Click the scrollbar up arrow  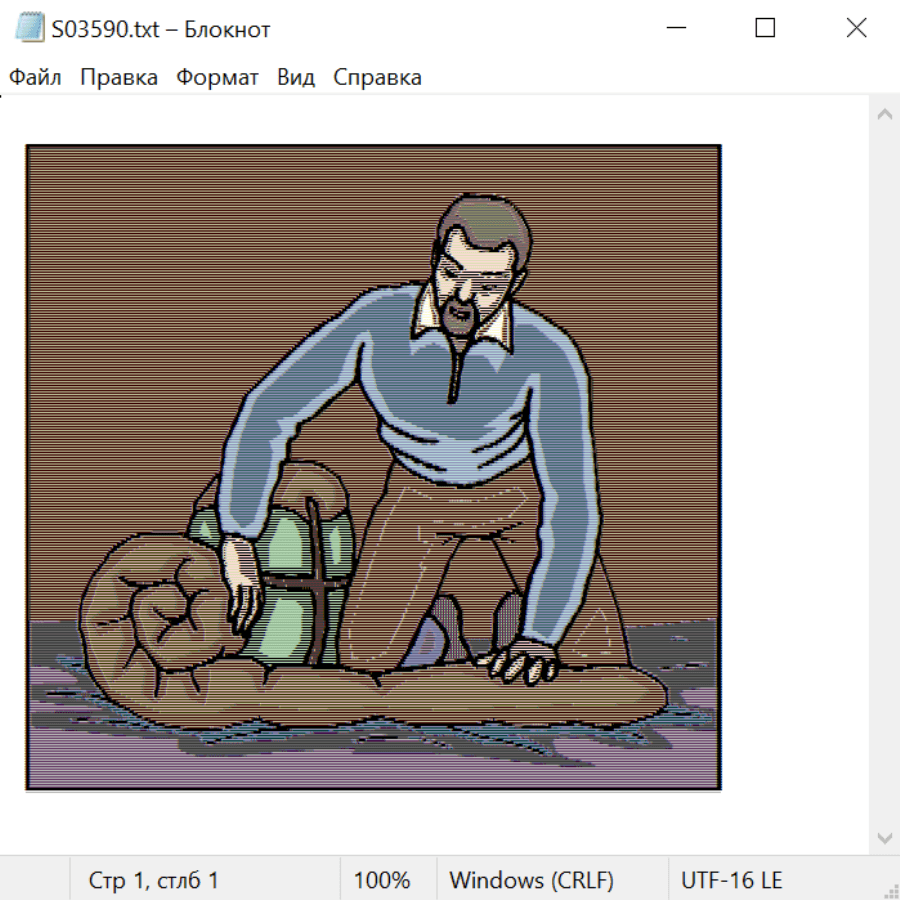(884, 114)
